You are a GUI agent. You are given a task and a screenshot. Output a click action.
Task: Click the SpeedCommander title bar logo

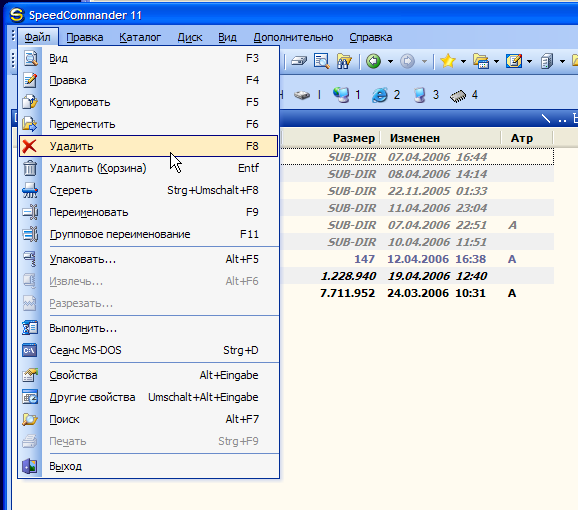click(x=17, y=15)
